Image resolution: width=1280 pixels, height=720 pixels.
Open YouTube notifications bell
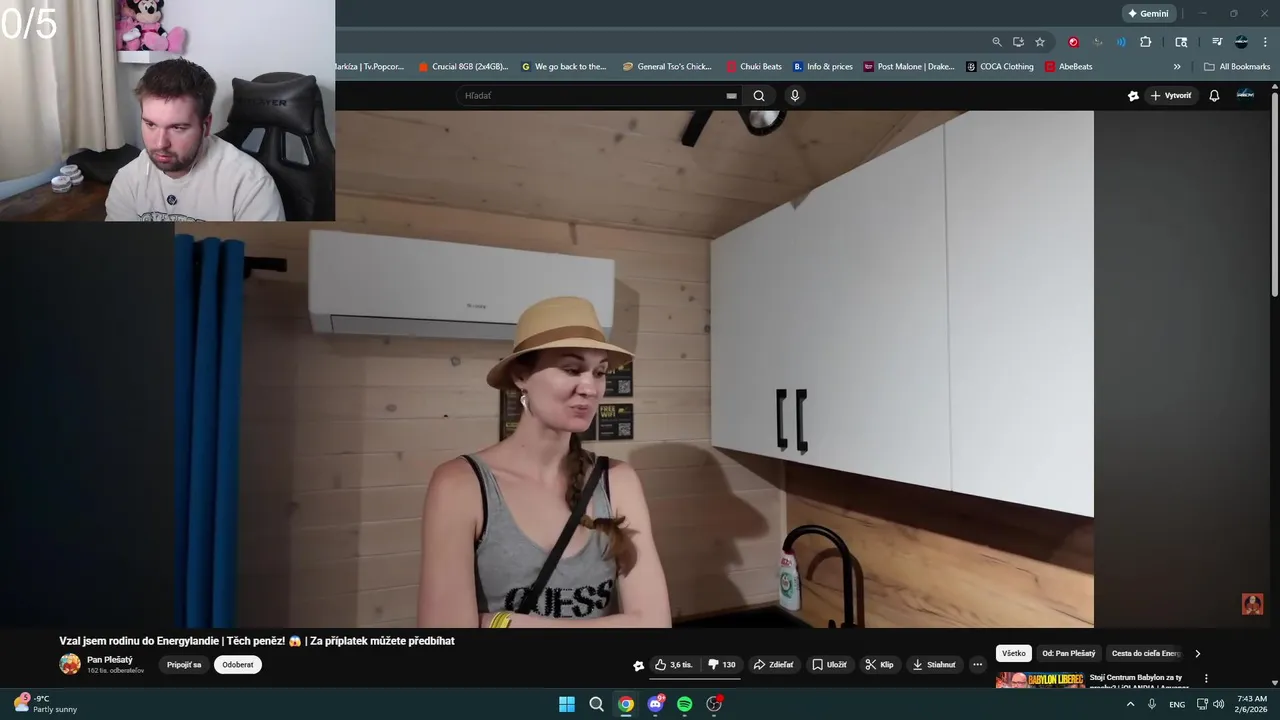(1214, 96)
